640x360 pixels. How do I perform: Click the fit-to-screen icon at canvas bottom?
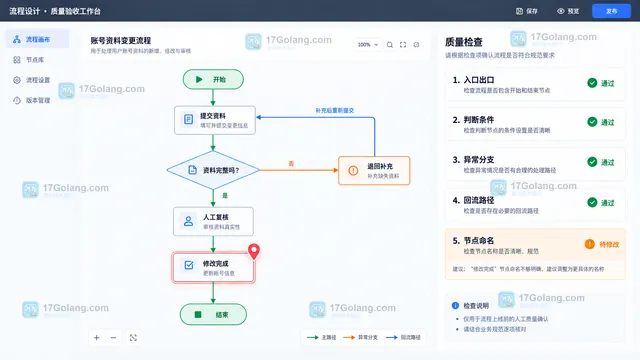(x=133, y=338)
